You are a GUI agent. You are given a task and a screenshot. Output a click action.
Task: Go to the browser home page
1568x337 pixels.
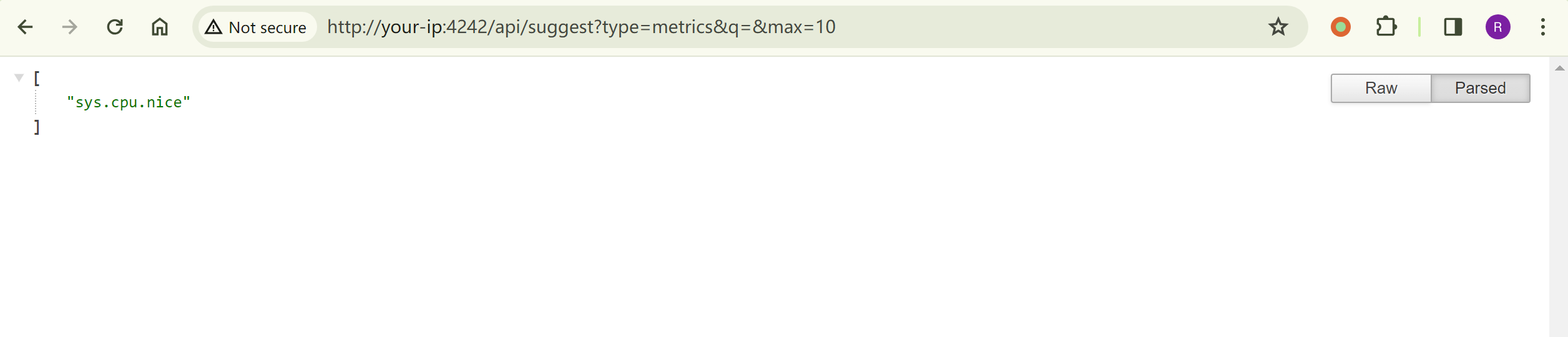coord(160,27)
